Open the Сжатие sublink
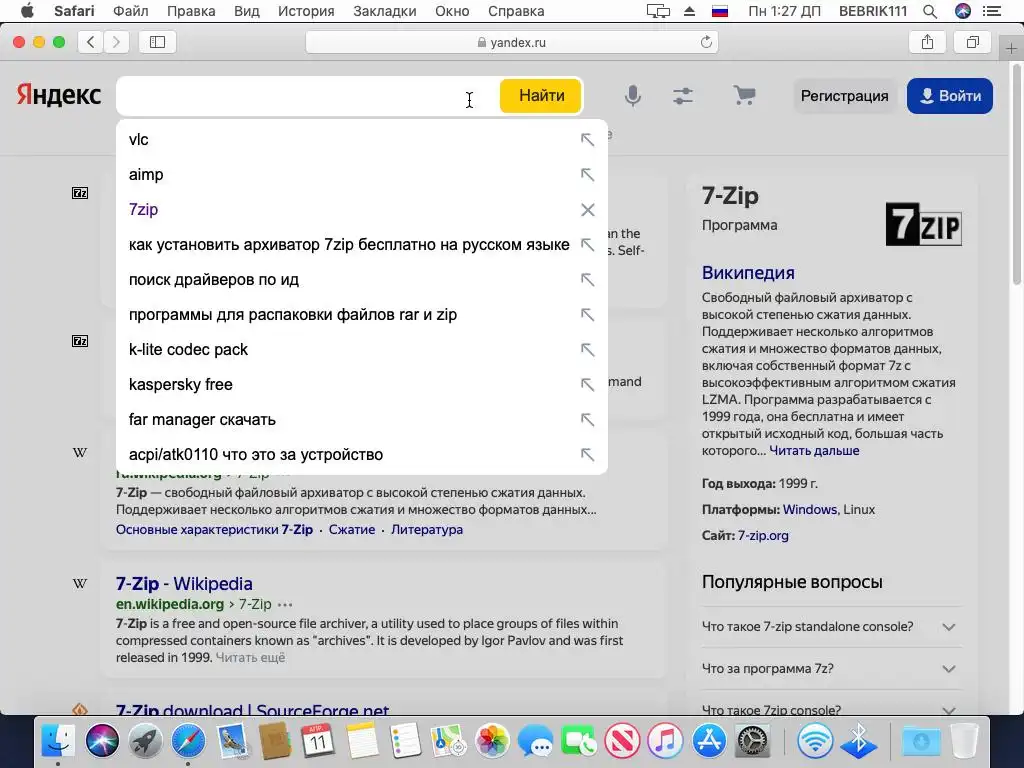 tap(351, 530)
